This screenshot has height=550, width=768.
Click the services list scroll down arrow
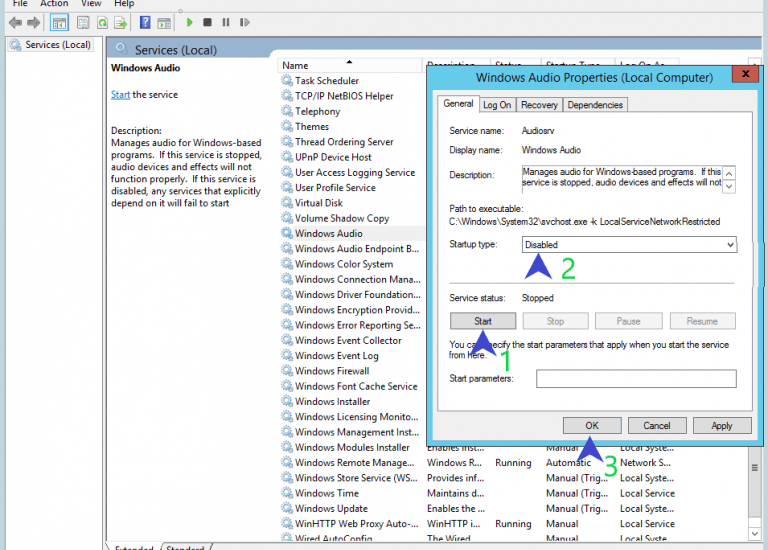(754, 533)
